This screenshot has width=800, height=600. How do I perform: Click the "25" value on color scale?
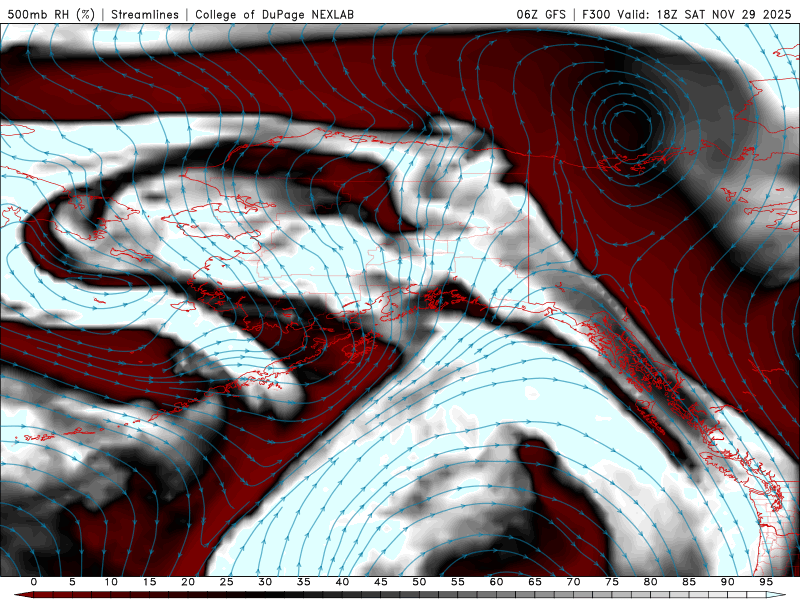pos(227,582)
